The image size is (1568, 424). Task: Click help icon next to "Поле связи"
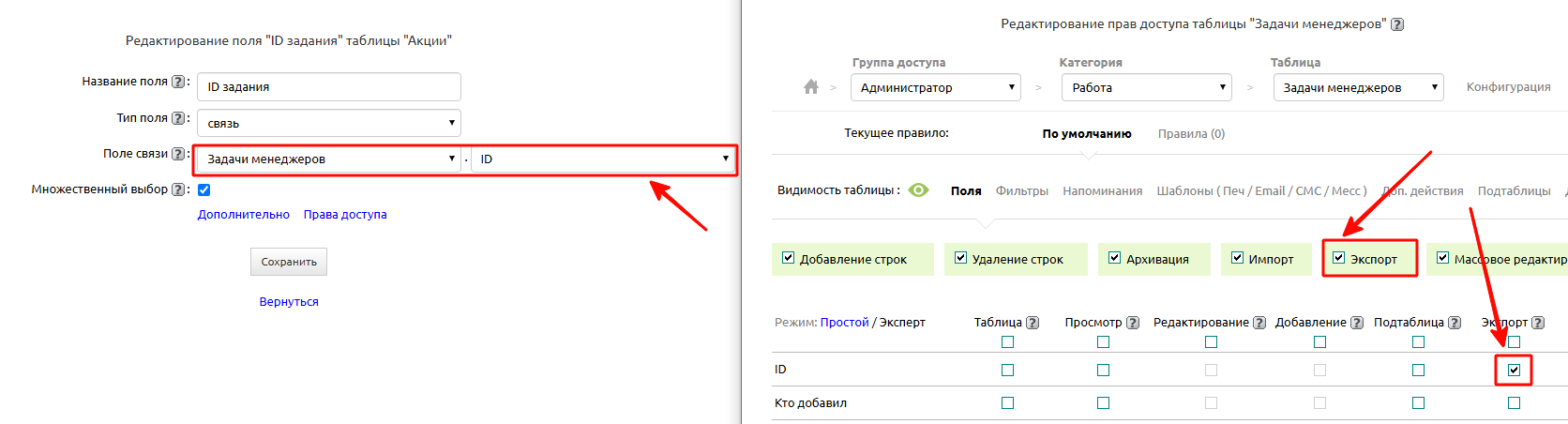(x=178, y=154)
